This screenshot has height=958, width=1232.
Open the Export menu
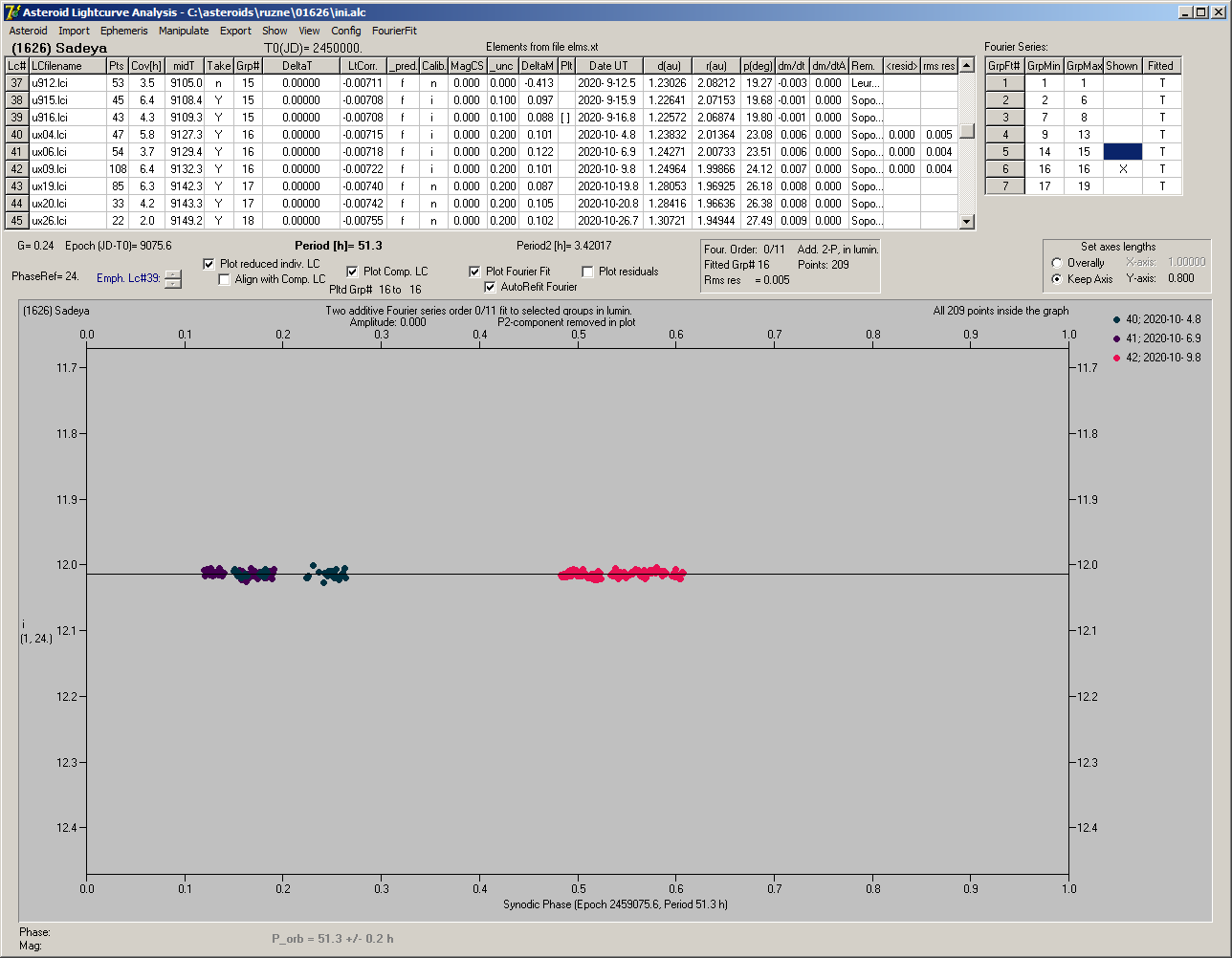235,31
